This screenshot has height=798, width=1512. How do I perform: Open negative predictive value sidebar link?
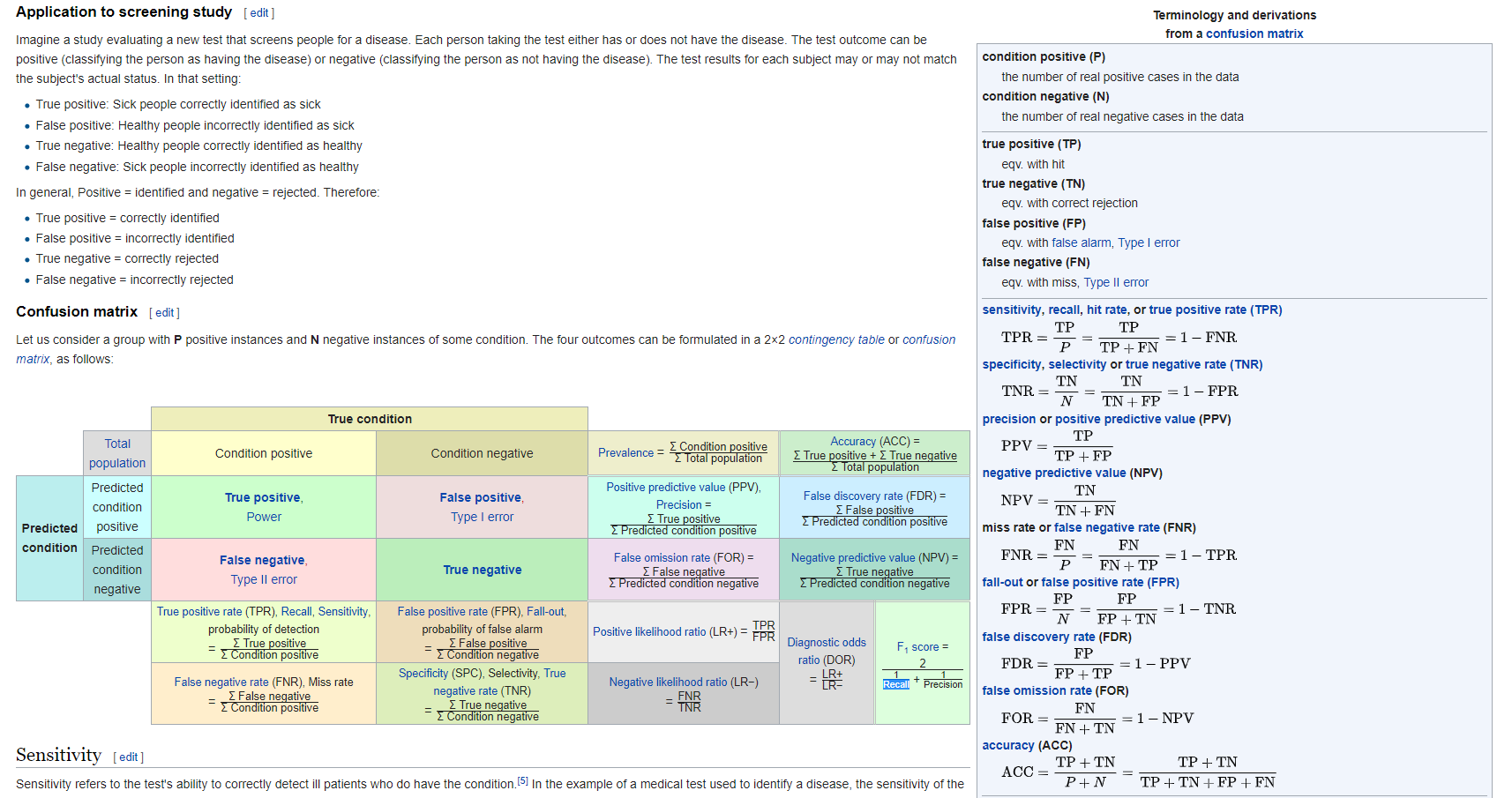click(1054, 473)
